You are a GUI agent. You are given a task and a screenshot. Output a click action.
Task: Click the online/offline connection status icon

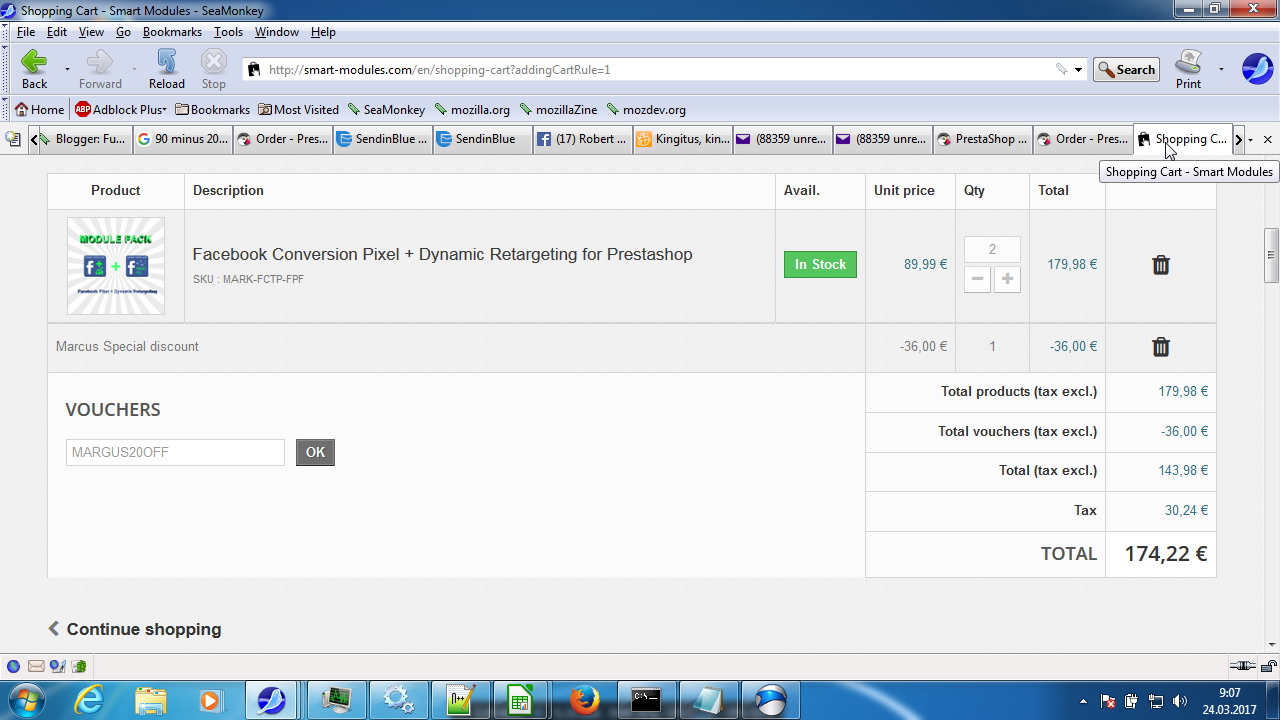tap(1242, 666)
